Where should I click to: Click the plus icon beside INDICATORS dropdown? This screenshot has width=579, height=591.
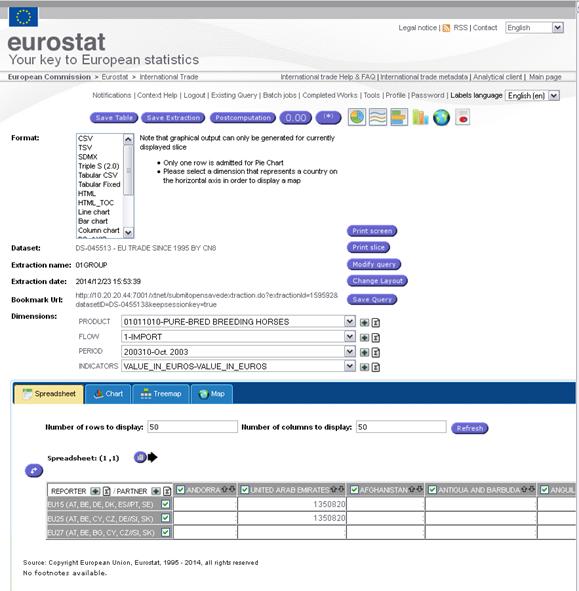[x=364, y=367]
